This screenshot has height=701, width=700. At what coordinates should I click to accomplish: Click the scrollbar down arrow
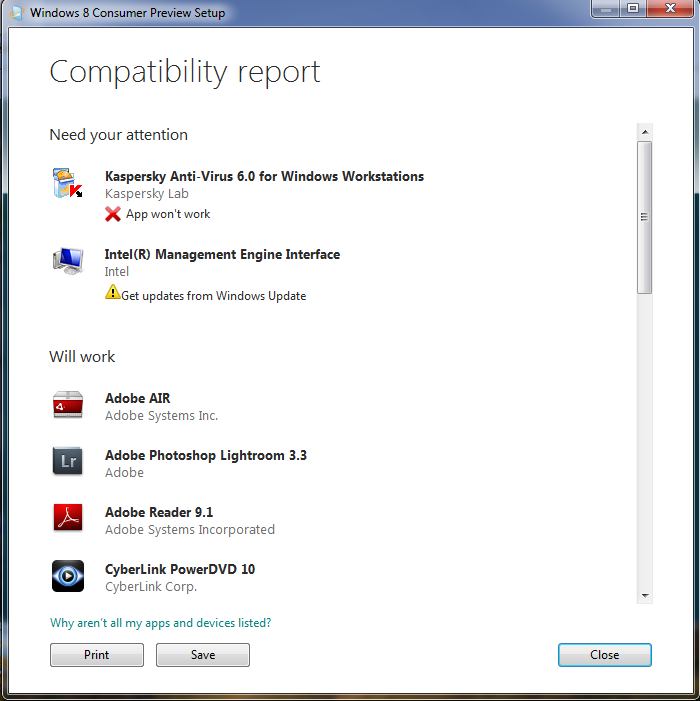[x=645, y=595]
